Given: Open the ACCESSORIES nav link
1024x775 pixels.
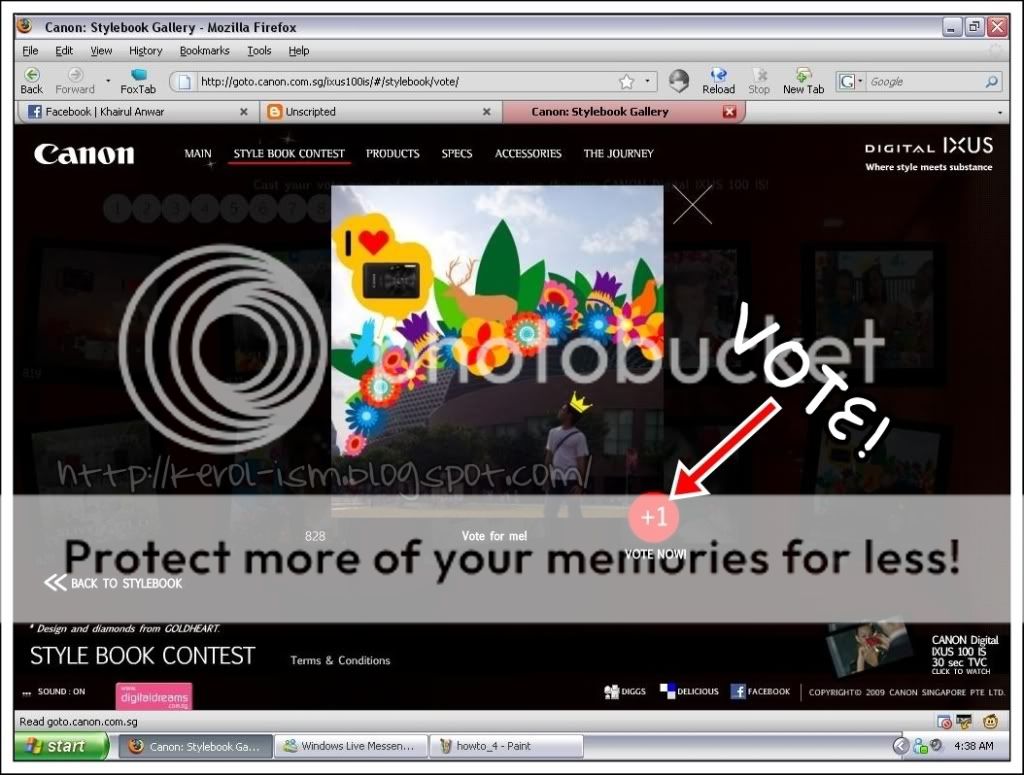Looking at the screenshot, I should click(528, 153).
